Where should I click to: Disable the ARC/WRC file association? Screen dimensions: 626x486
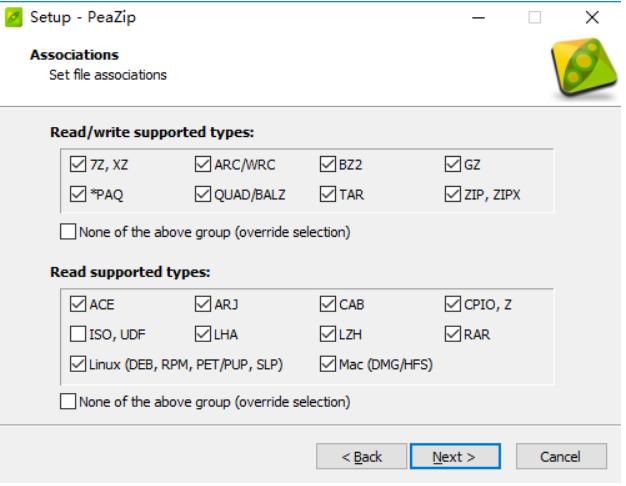pos(203,166)
